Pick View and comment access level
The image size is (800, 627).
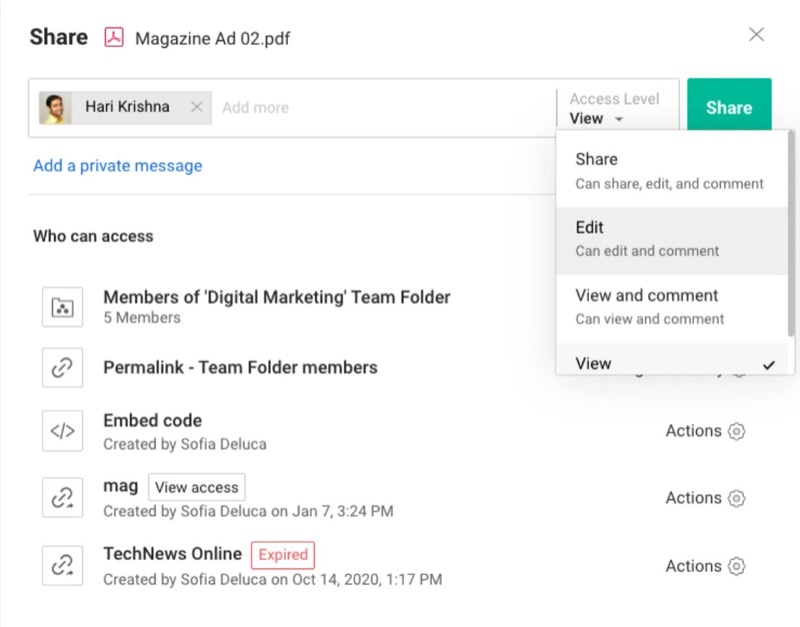pyautogui.click(x=669, y=306)
